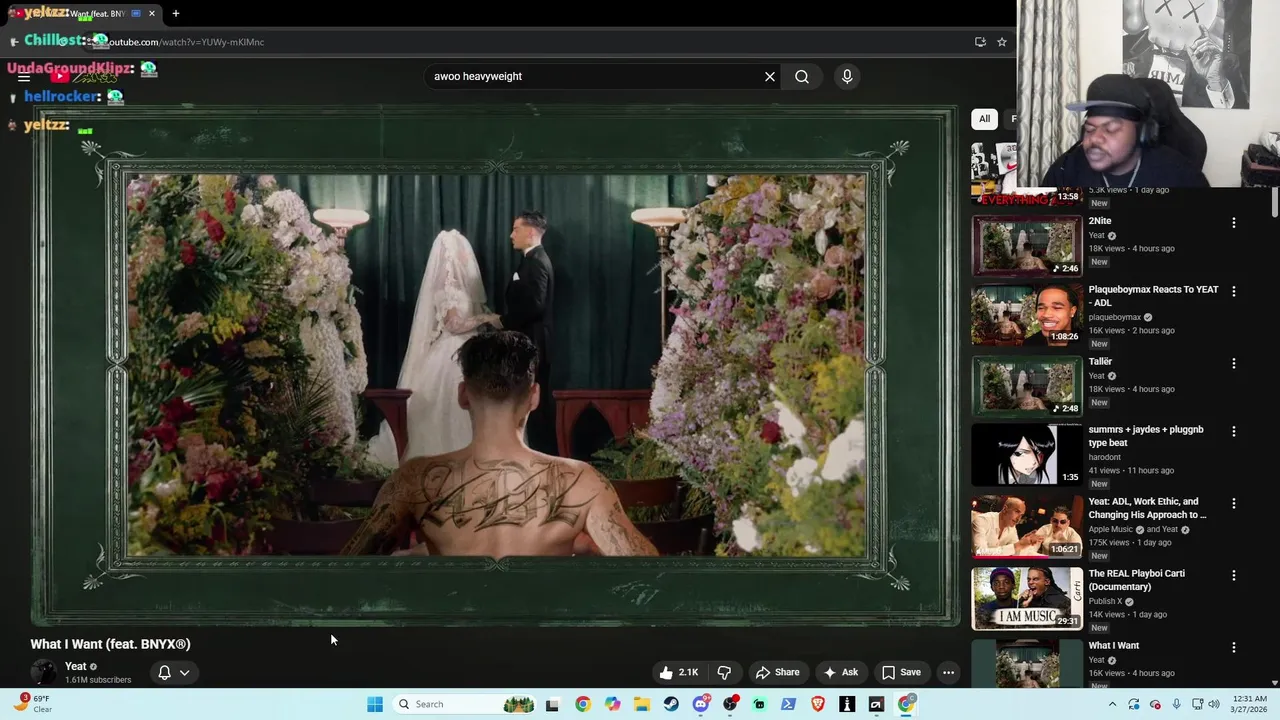Image resolution: width=1280 pixels, height=720 pixels.
Task: Open Plaqueboymax Reacts To YEAT thumbnail
Action: point(1026,315)
